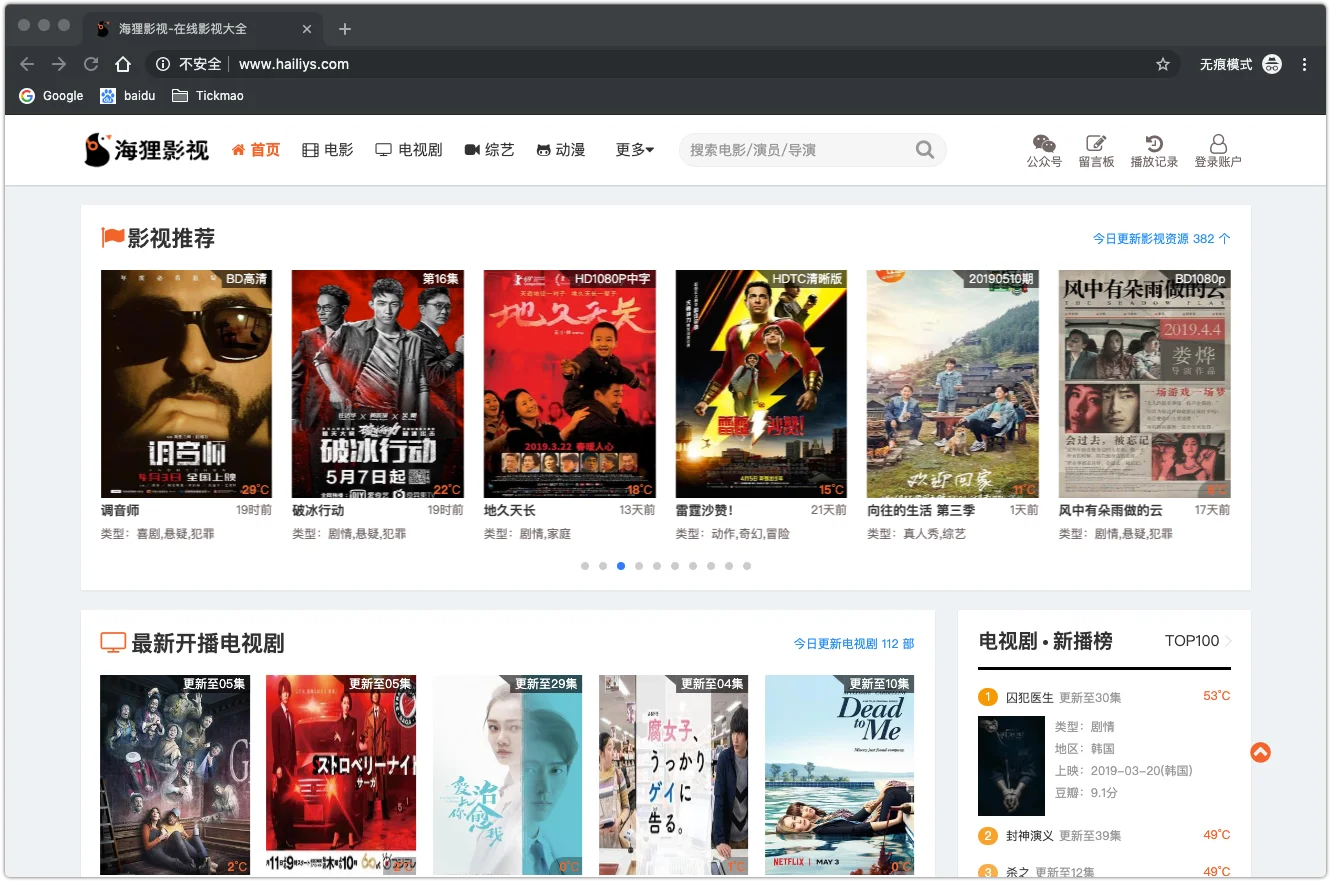This screenshot has width=1330, height=882.
Task: Select the ninth carousel pagination dot
Action: [729, 566]
